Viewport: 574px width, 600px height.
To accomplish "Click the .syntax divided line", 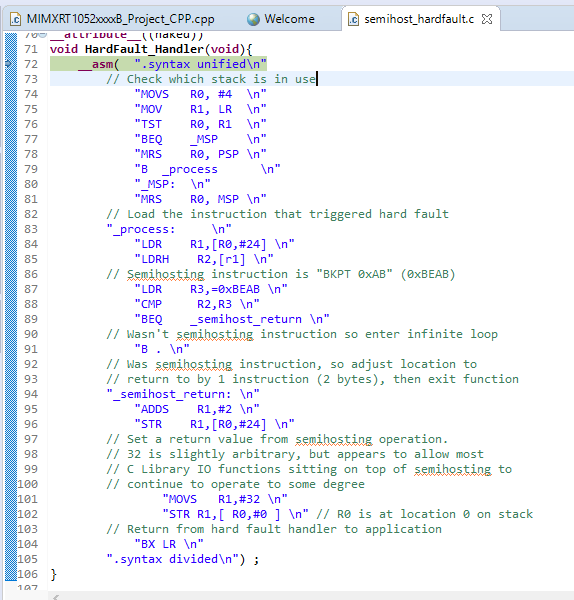I will click(x=183, y=559).
